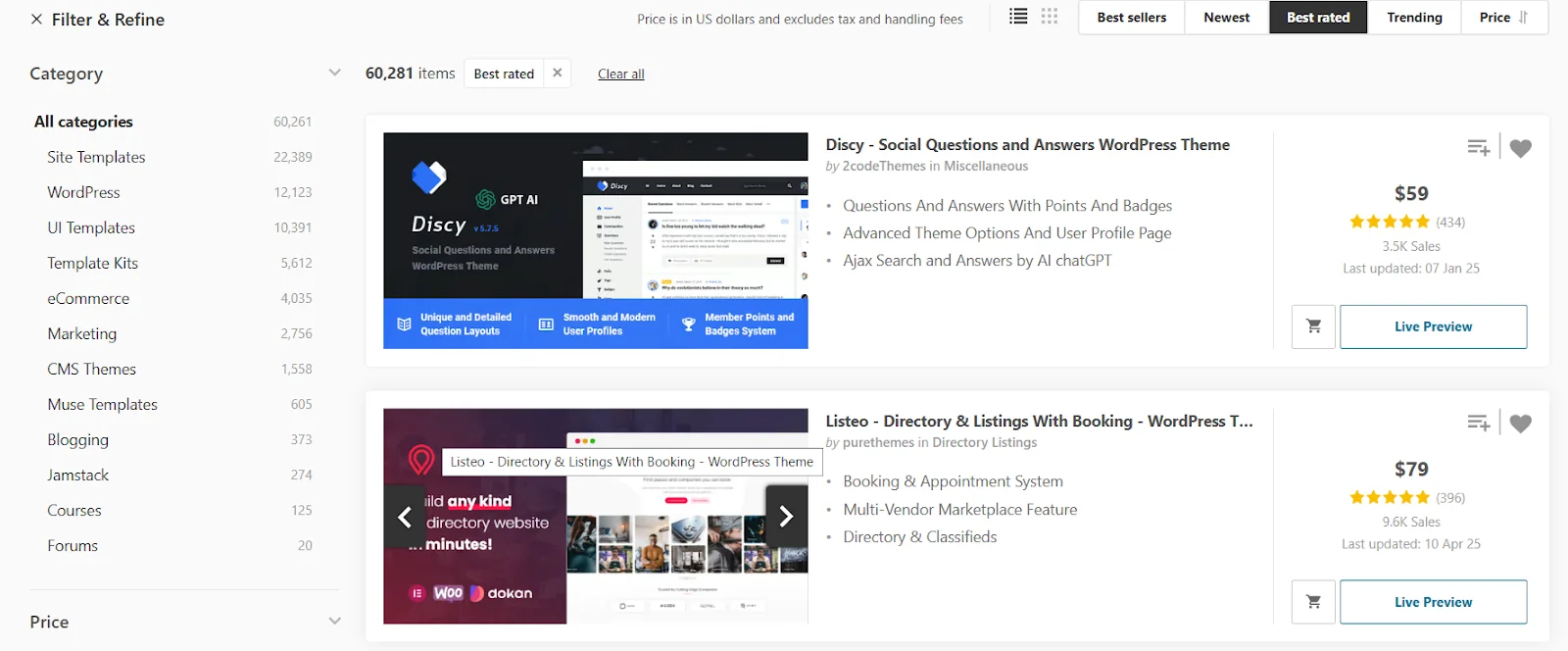Show previous Listeo preview image
Screen dimensions: 1568x651
405,516
